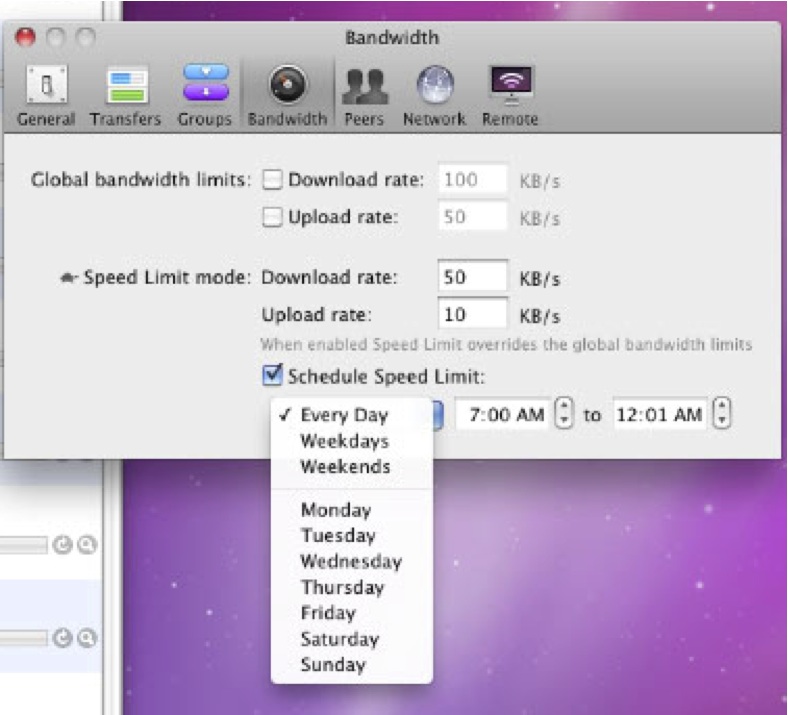The height and width of the screenshot is (715, 788).
Task: Choose Friday from schedule menu
Action: 352,613
